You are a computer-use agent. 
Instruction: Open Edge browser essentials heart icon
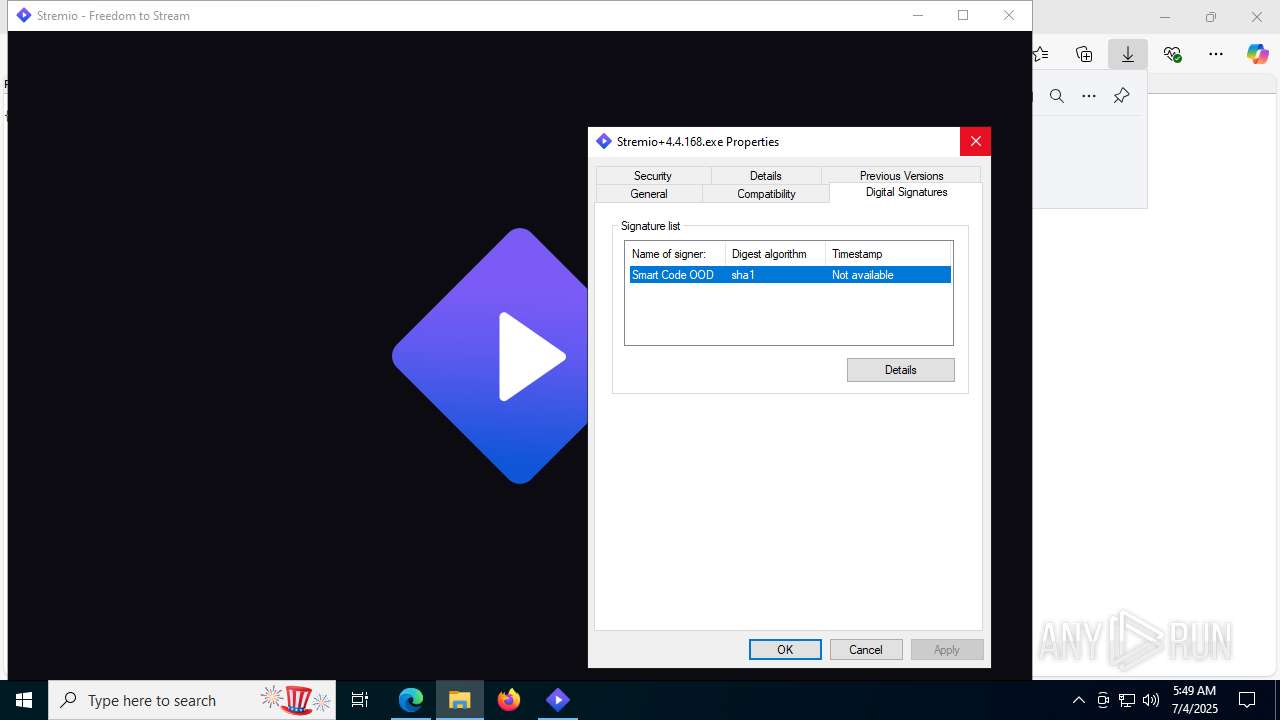pyautogui.click(x=1173, y=54)
